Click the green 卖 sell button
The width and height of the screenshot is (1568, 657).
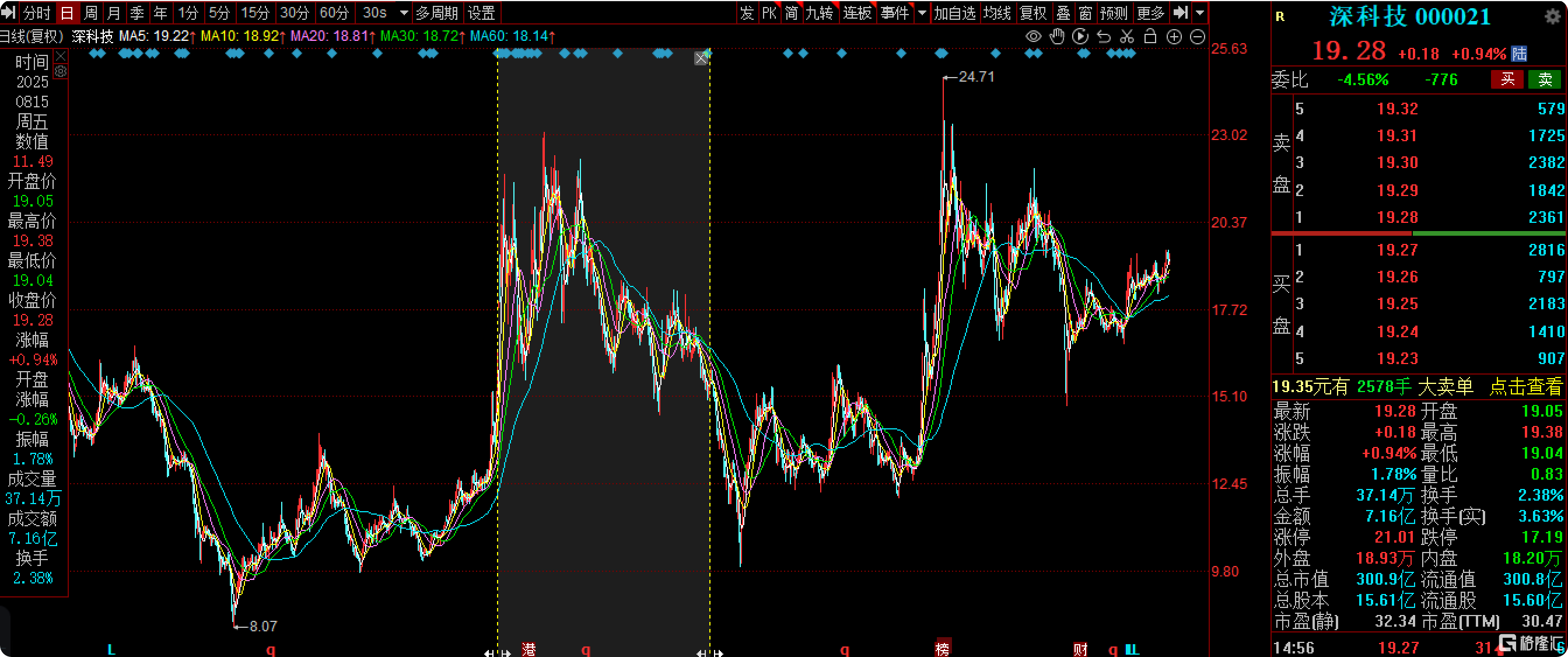point(1545,79)
